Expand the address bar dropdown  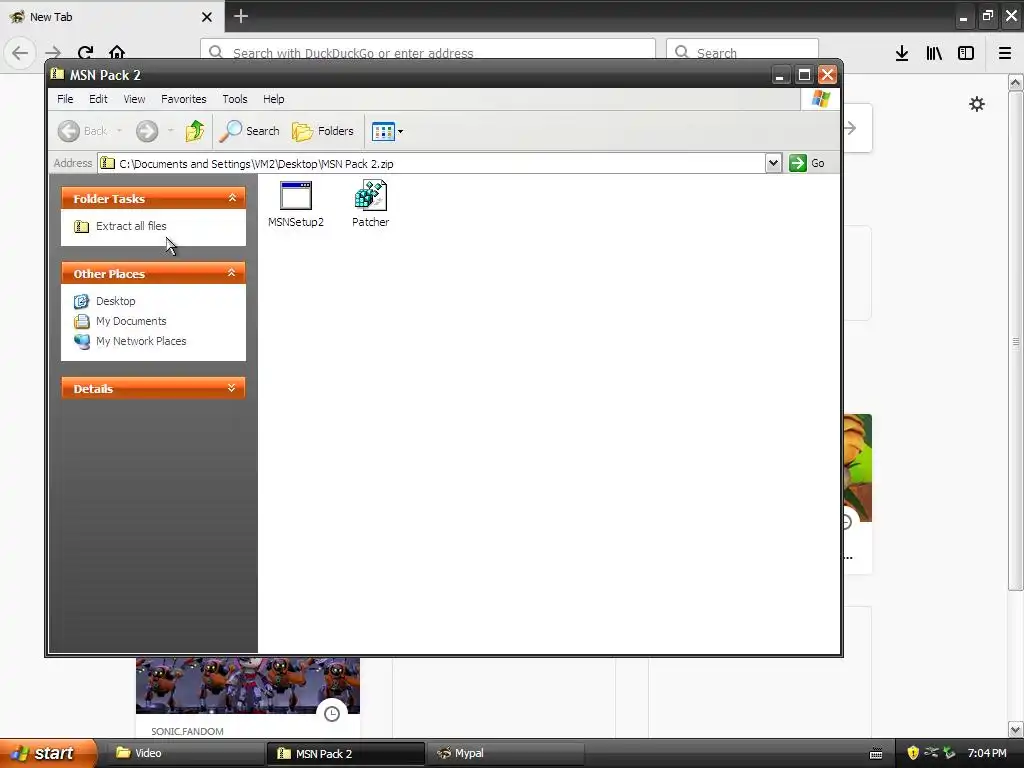point(773,163)
